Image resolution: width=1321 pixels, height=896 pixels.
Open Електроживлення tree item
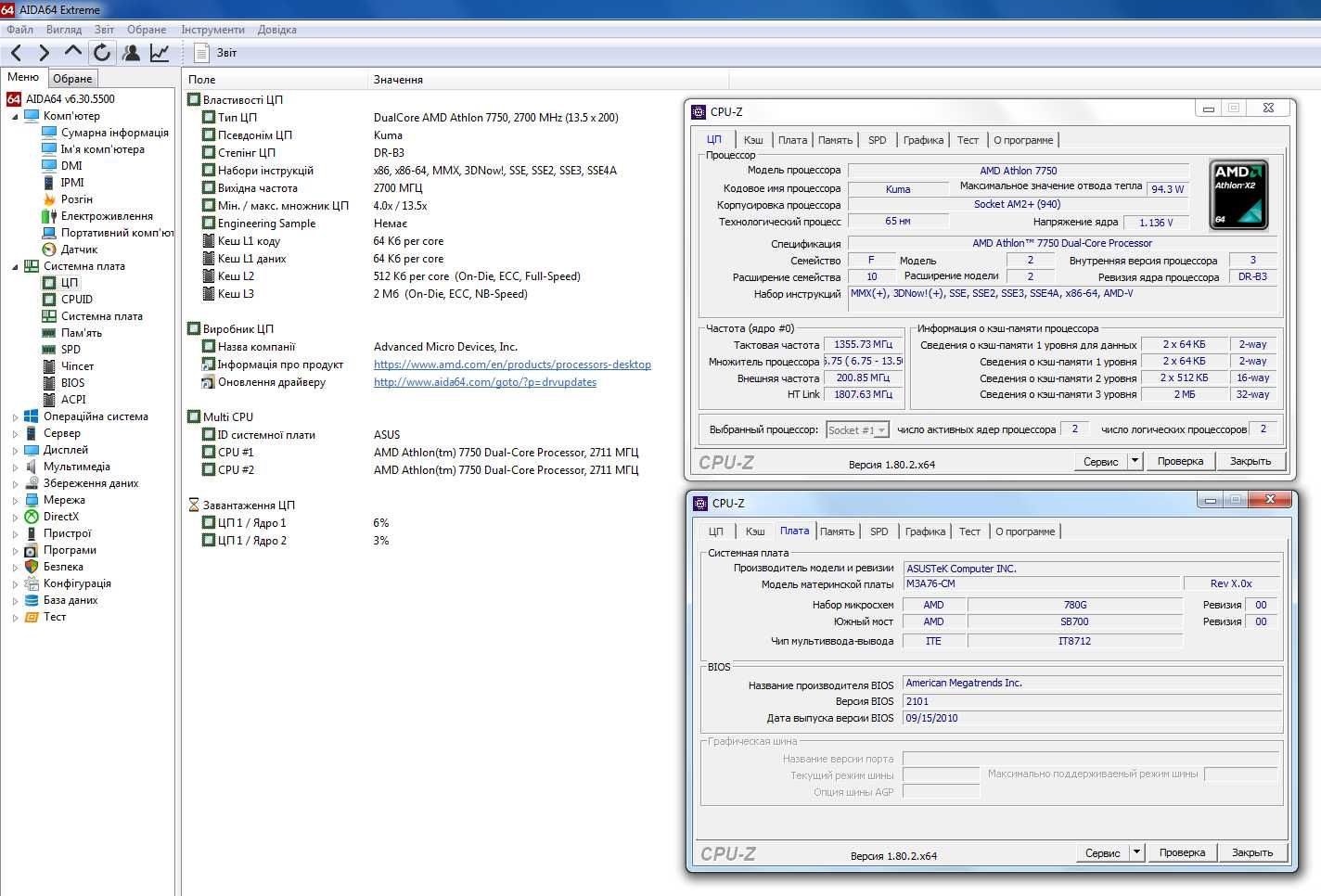coord(107,216)
